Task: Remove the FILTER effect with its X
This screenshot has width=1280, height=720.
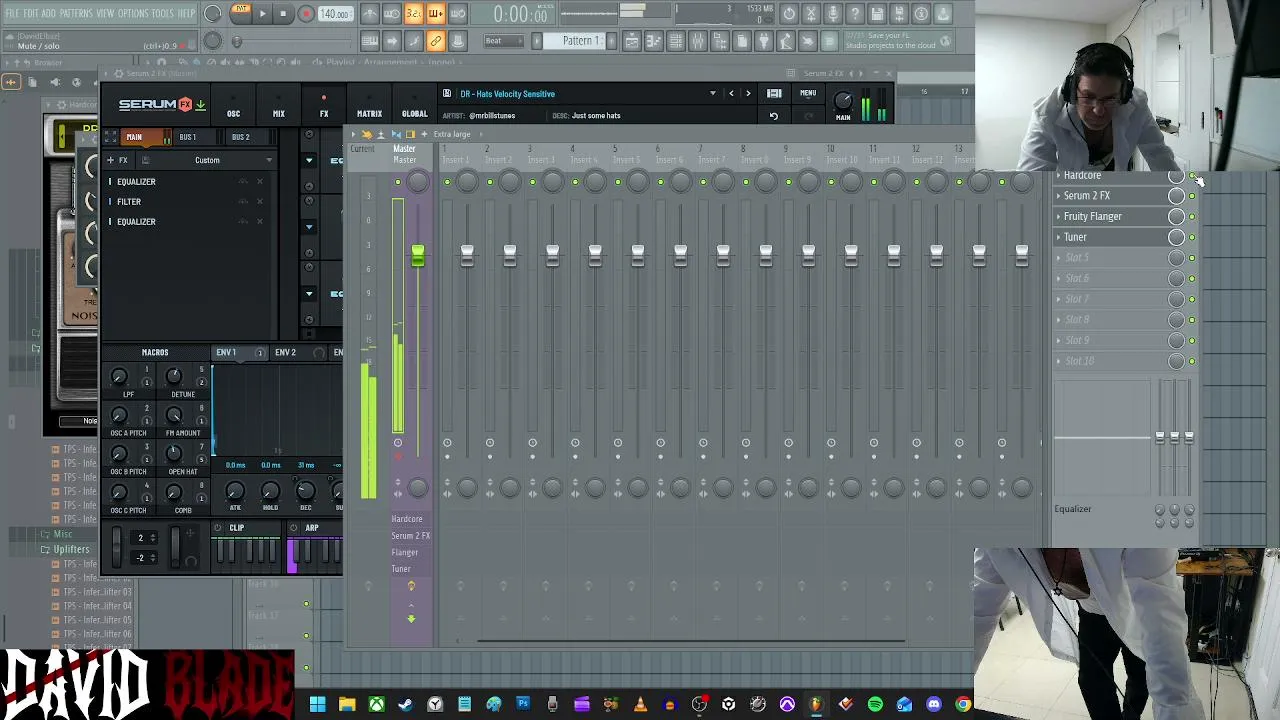Action: tap(260, 202)
